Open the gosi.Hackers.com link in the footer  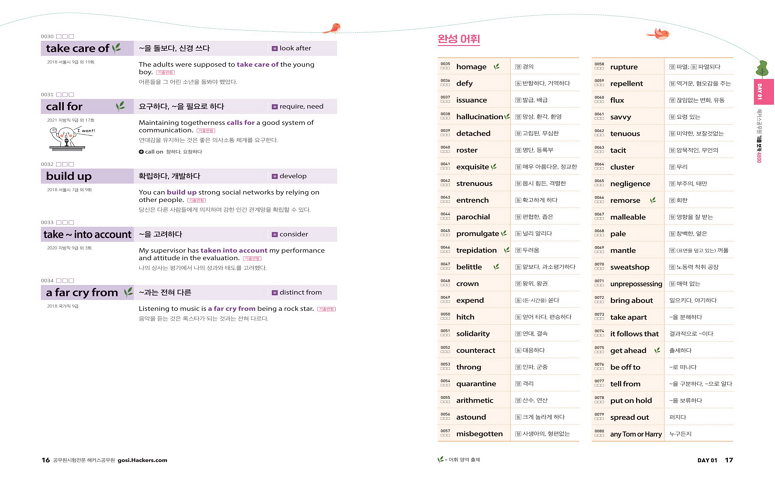pyautogui.click(x=142, y=460)
